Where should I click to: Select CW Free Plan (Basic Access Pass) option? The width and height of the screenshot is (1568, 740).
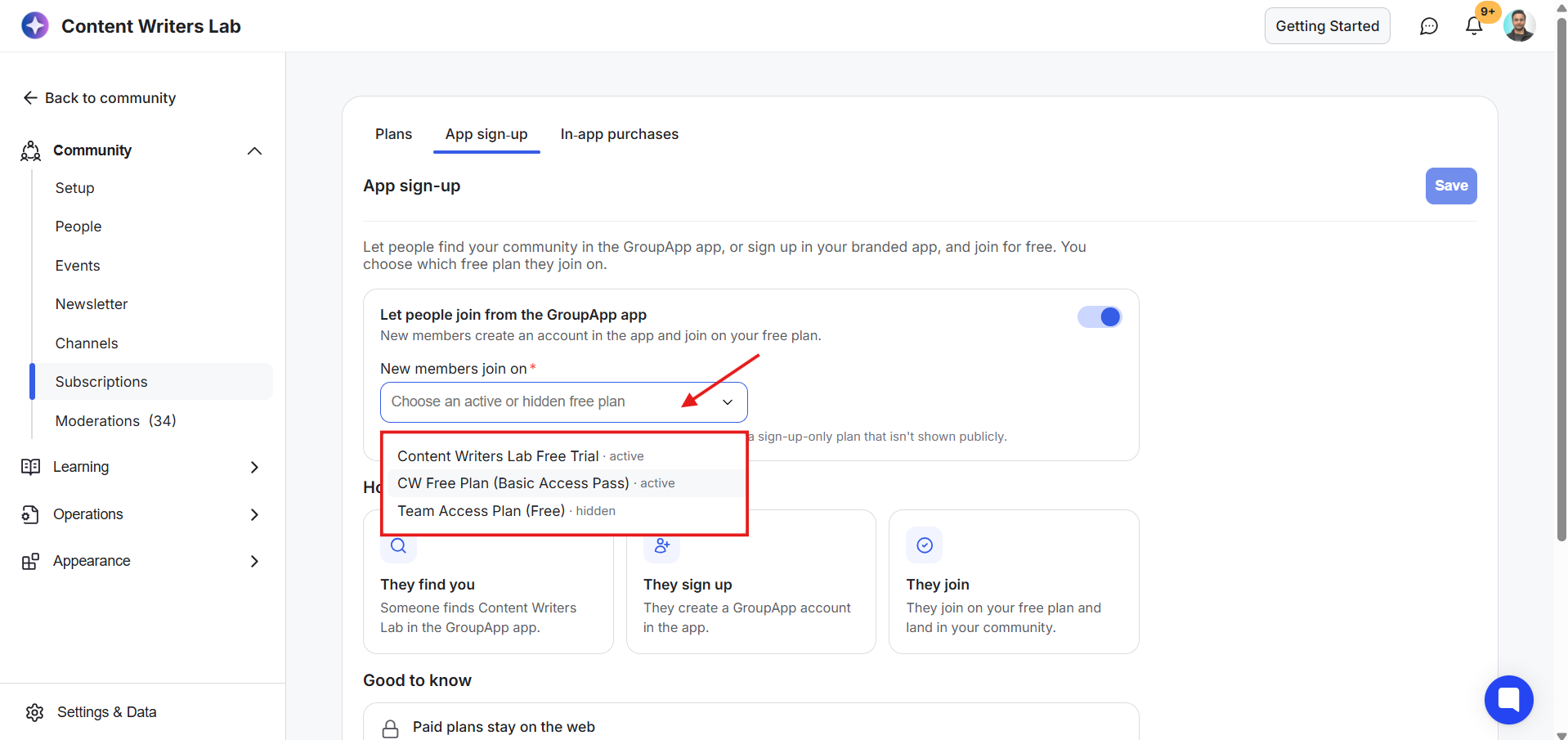pyautogui.click(x=564, y=483)
